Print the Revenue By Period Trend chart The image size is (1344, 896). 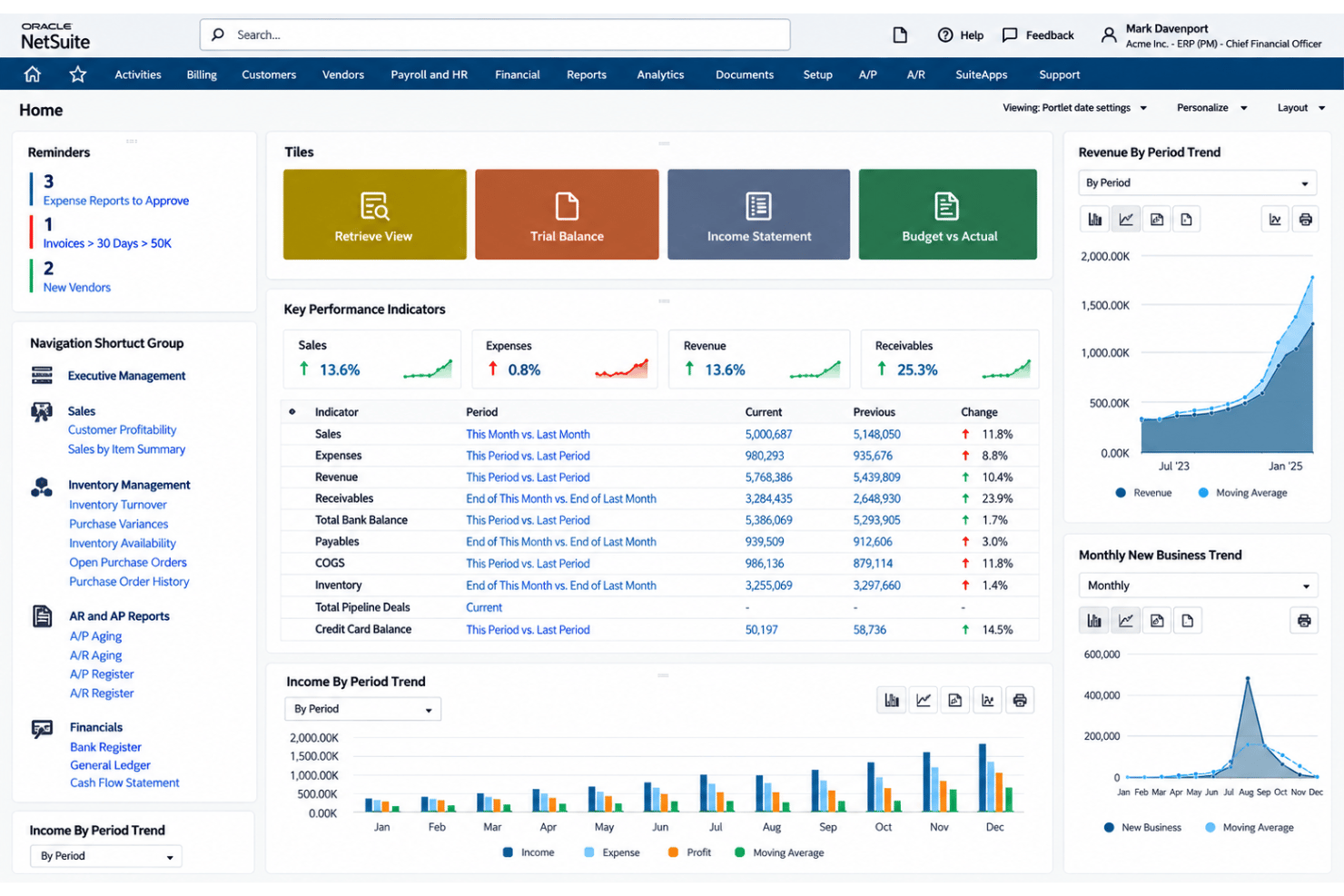point(1305,219)
